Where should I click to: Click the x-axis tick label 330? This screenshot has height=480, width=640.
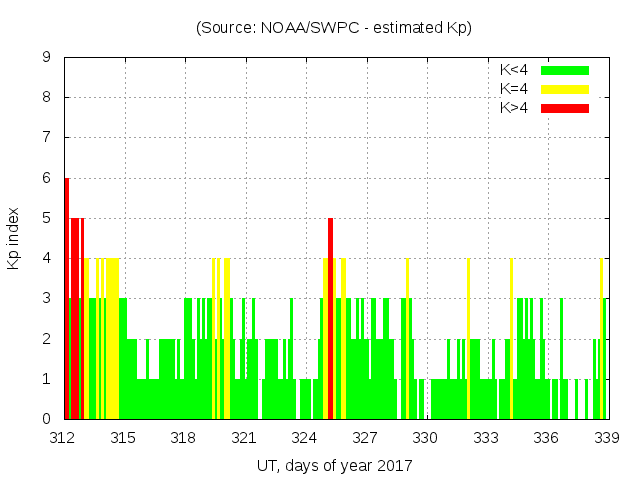pos(426,438)
